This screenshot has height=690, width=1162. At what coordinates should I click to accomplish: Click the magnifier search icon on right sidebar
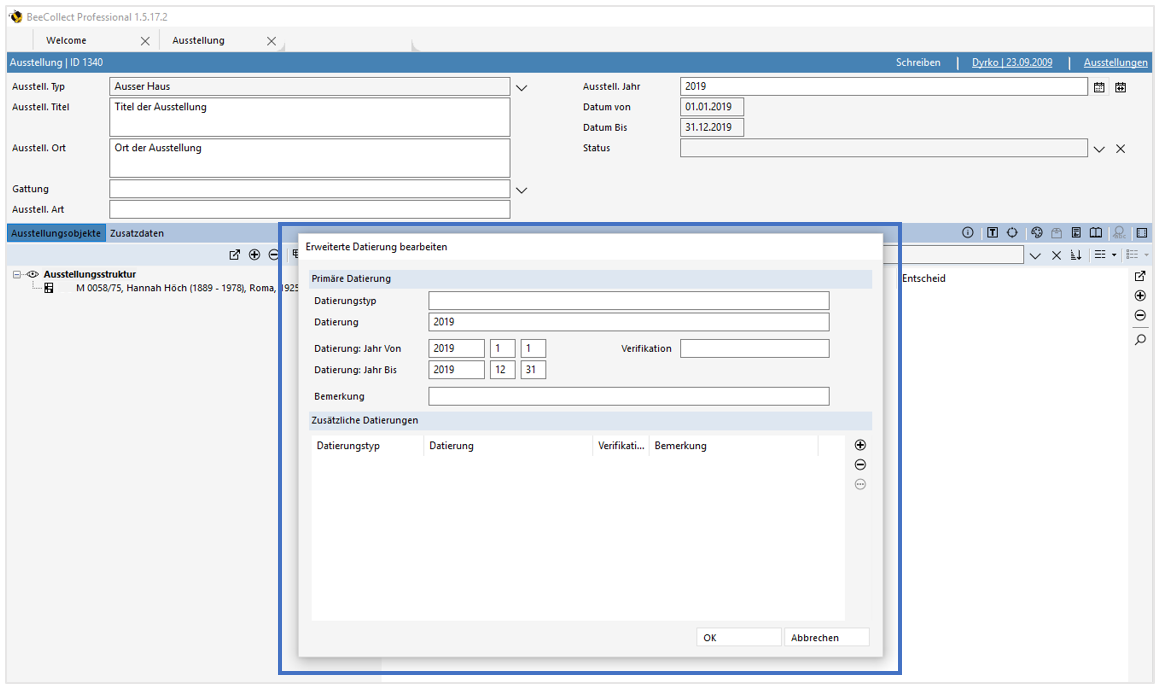pos(1140,340)
